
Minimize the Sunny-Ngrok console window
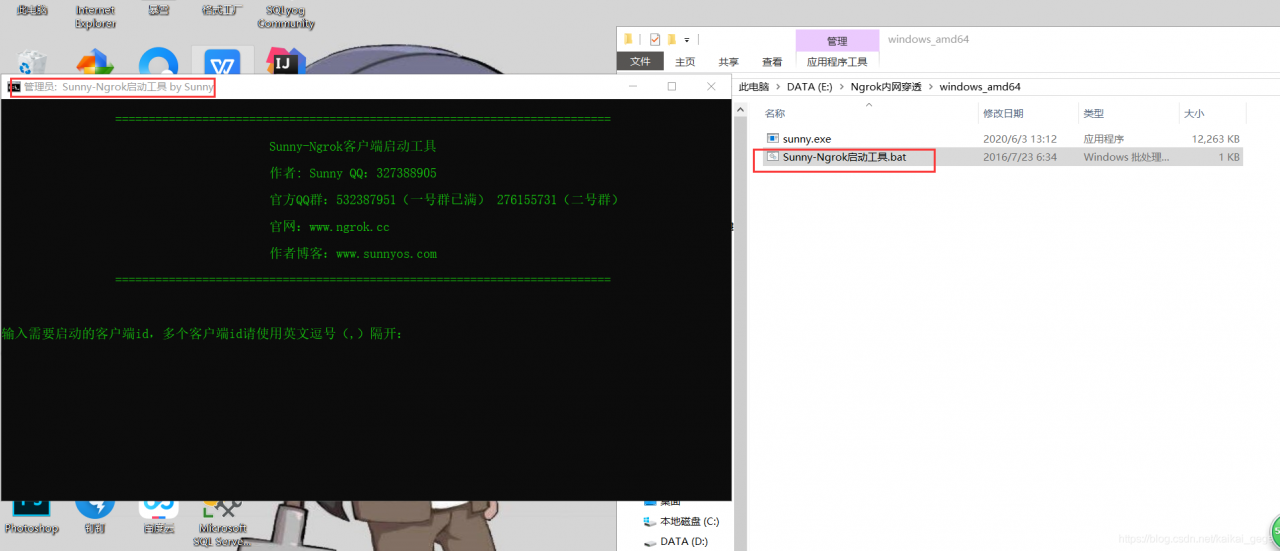(x=633, y=87)
